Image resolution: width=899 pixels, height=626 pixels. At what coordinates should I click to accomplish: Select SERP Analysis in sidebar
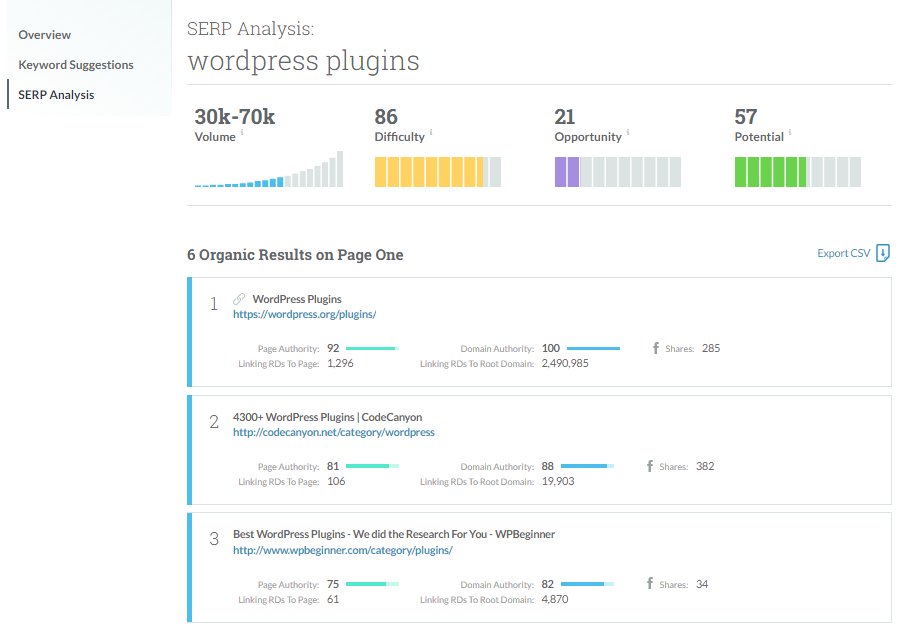coord(56,95)
